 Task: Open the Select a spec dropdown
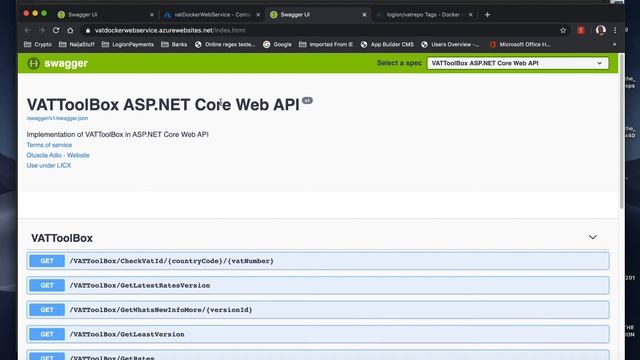point(518,63)
